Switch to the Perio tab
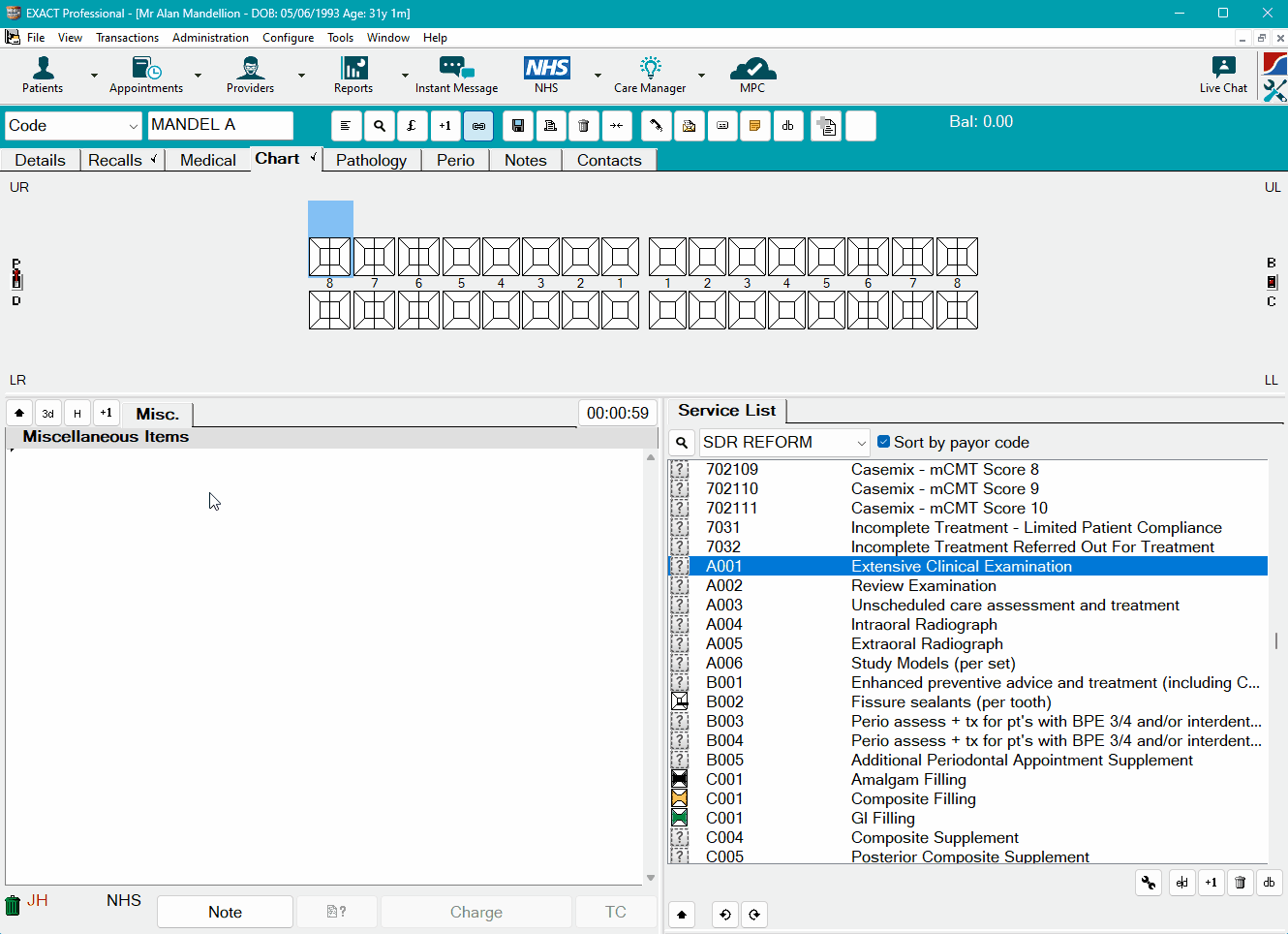Screen dimensions: 1288x934 455,160
